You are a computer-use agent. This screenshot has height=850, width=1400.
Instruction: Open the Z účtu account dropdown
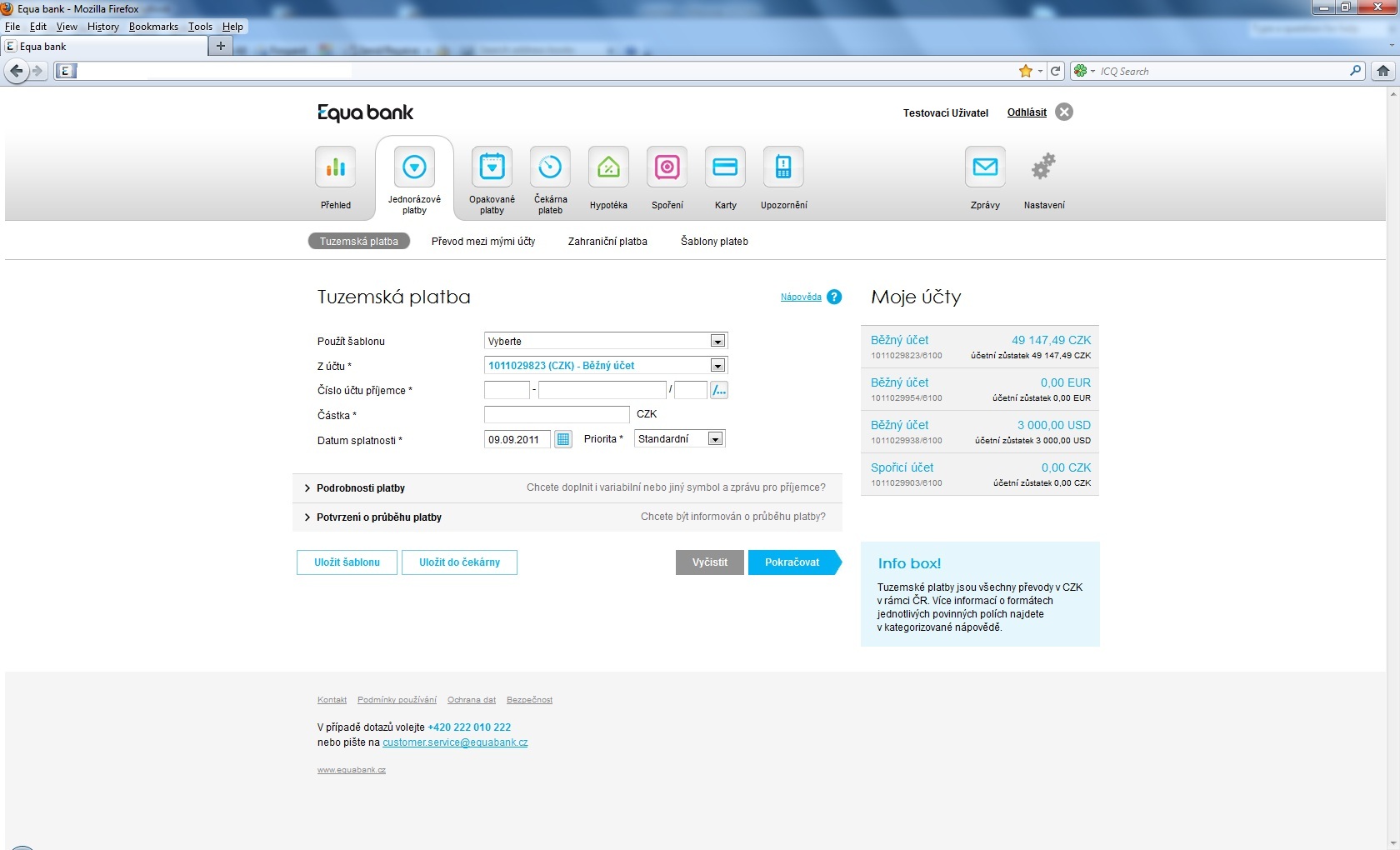606,365
